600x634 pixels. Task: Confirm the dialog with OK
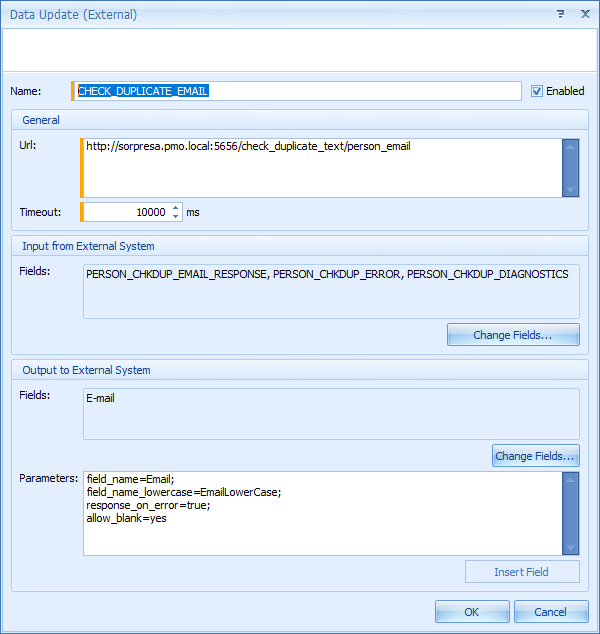coord(471,612)
